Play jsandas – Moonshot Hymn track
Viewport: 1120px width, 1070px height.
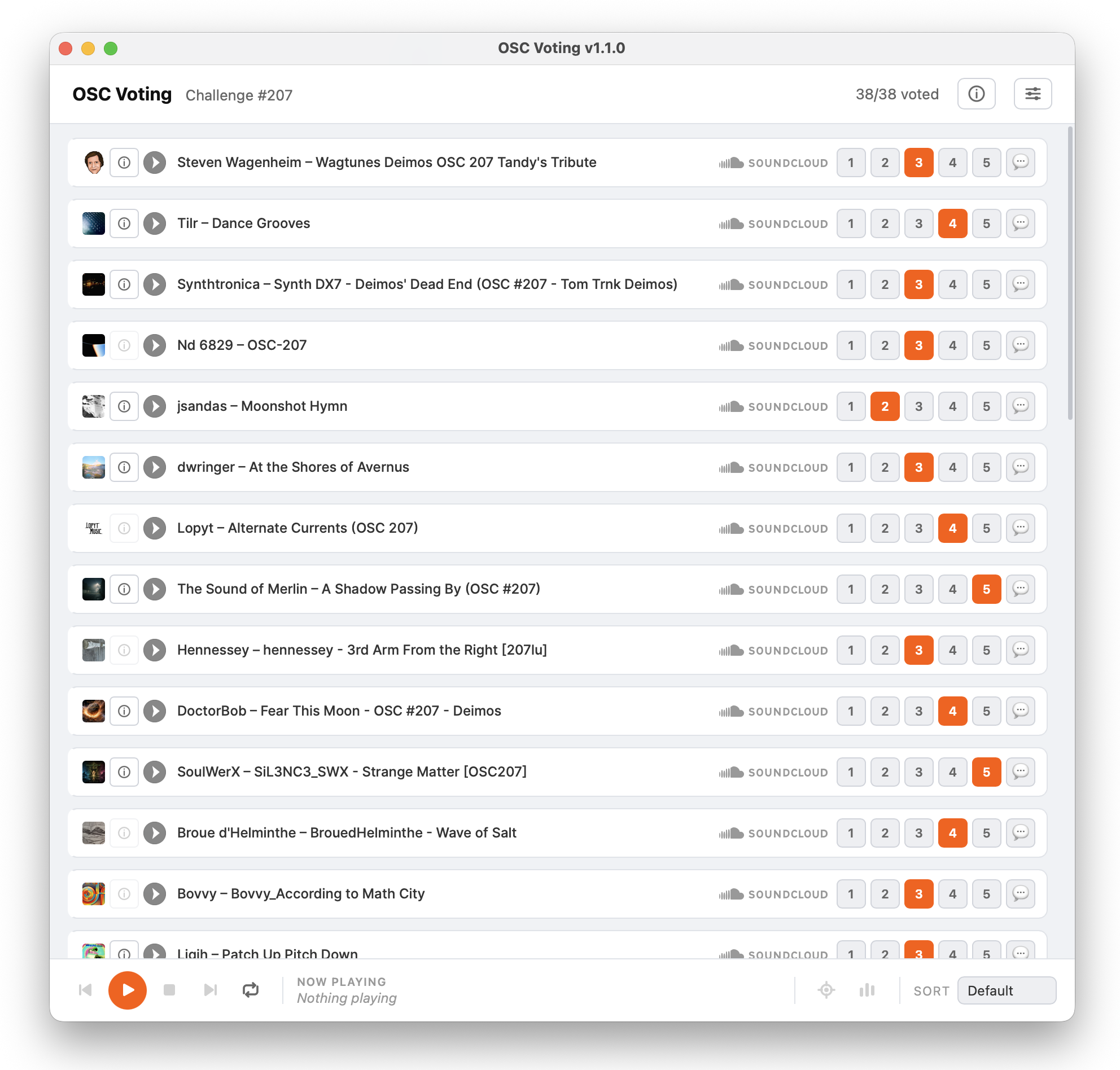[155, 406]
